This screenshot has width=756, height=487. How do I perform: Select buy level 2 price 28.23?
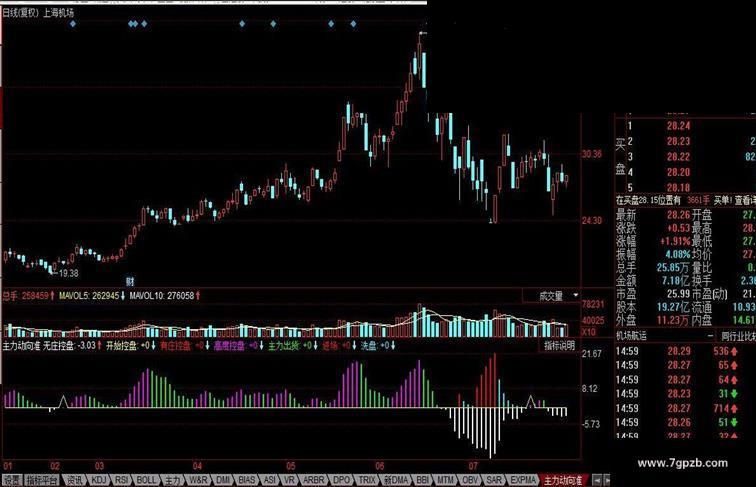[x=678, y=142]
